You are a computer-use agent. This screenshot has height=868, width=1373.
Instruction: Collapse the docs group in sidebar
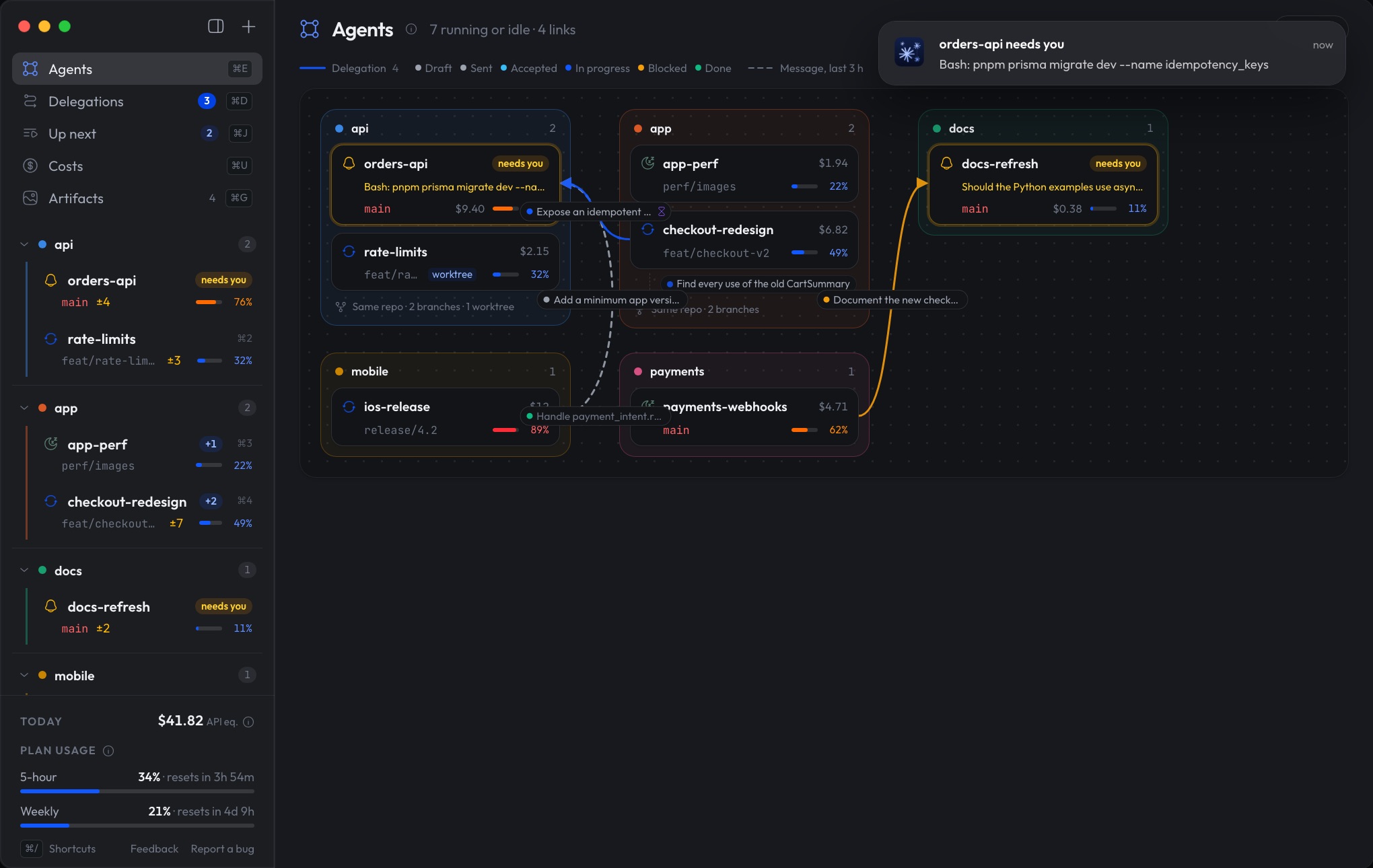coord(24,570)
